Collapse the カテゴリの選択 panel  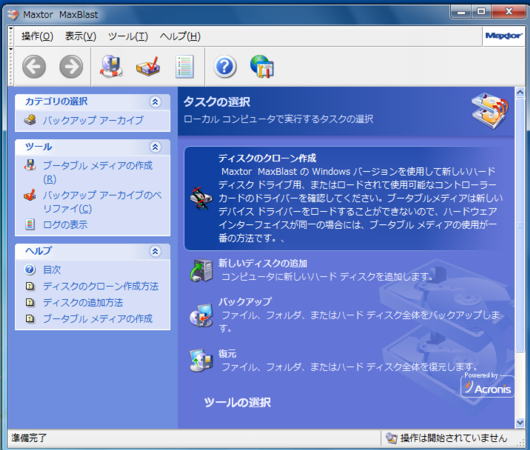pos(155,101)
